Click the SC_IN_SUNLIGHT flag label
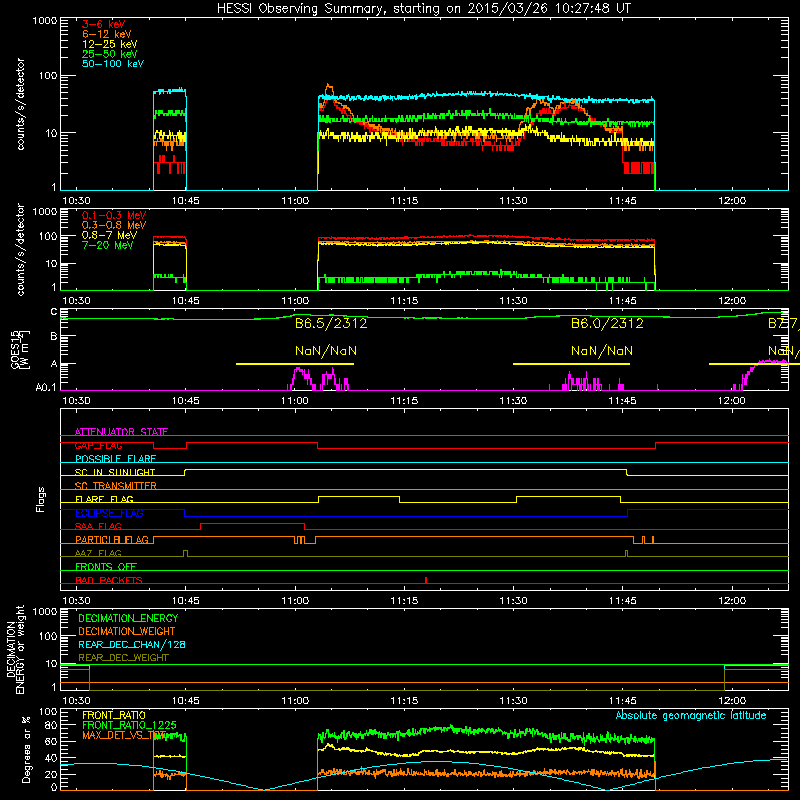The width and height of the screenshot is (800, 800). pyautogui.click(x=115, y=472)
